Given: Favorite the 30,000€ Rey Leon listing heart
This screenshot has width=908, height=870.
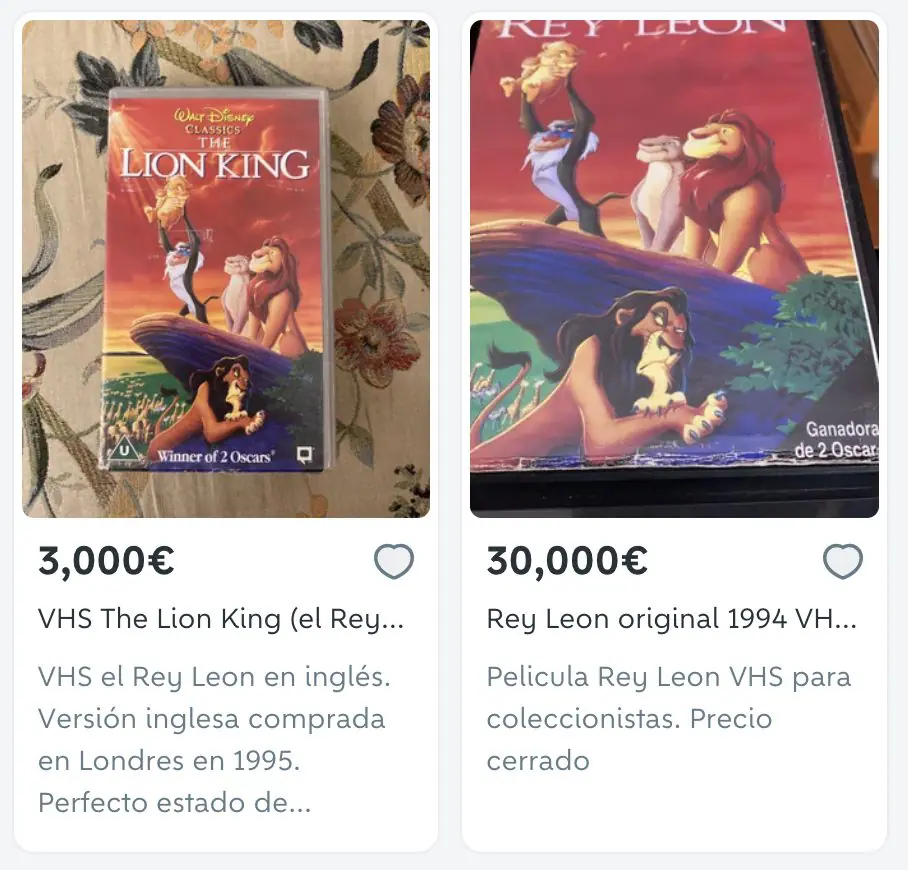Looking at the screenshot, I should tap(843, 561).
